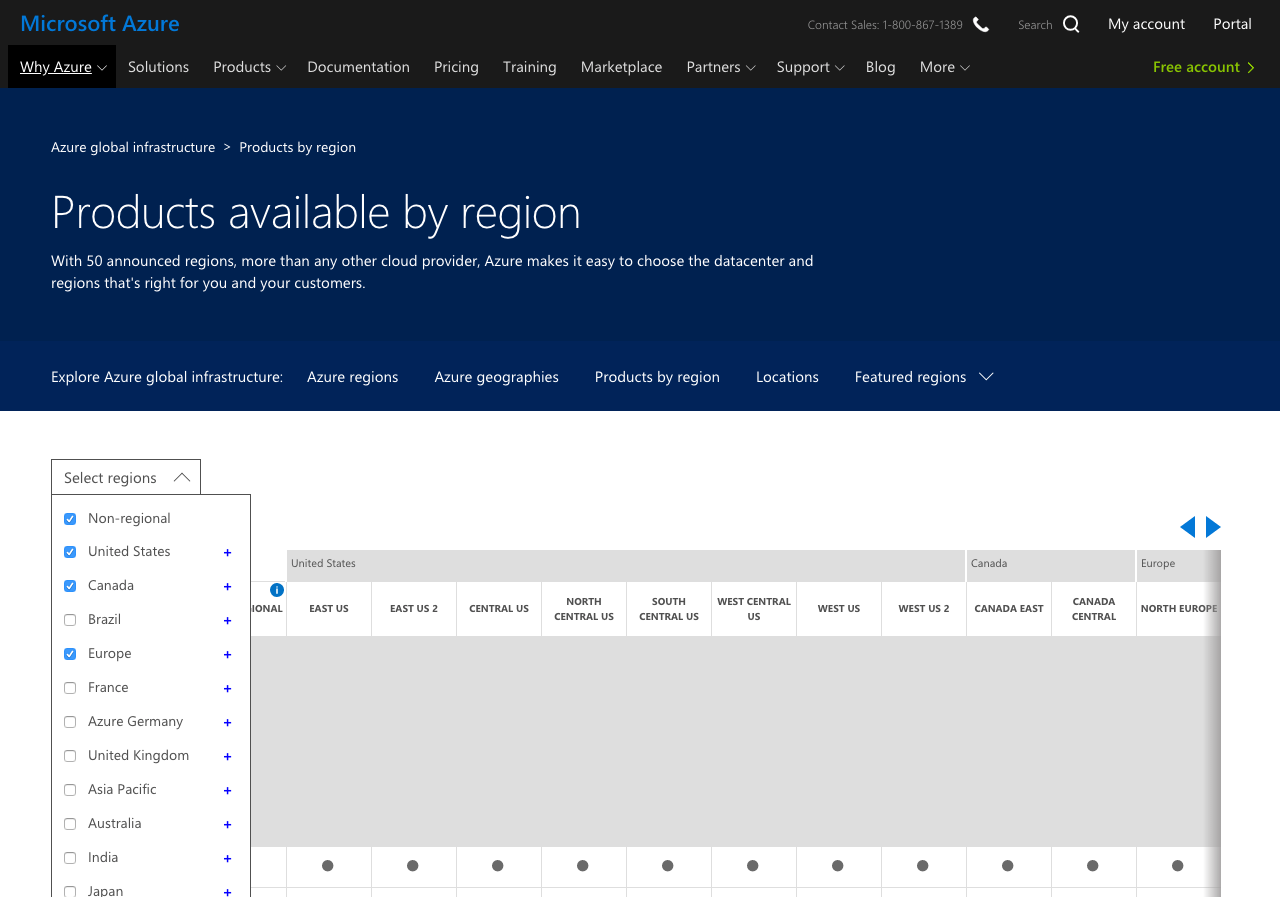The image size is (1280, 897).
Task: Check the United Kingdom checkbox
Action: (x=70, y=756)
